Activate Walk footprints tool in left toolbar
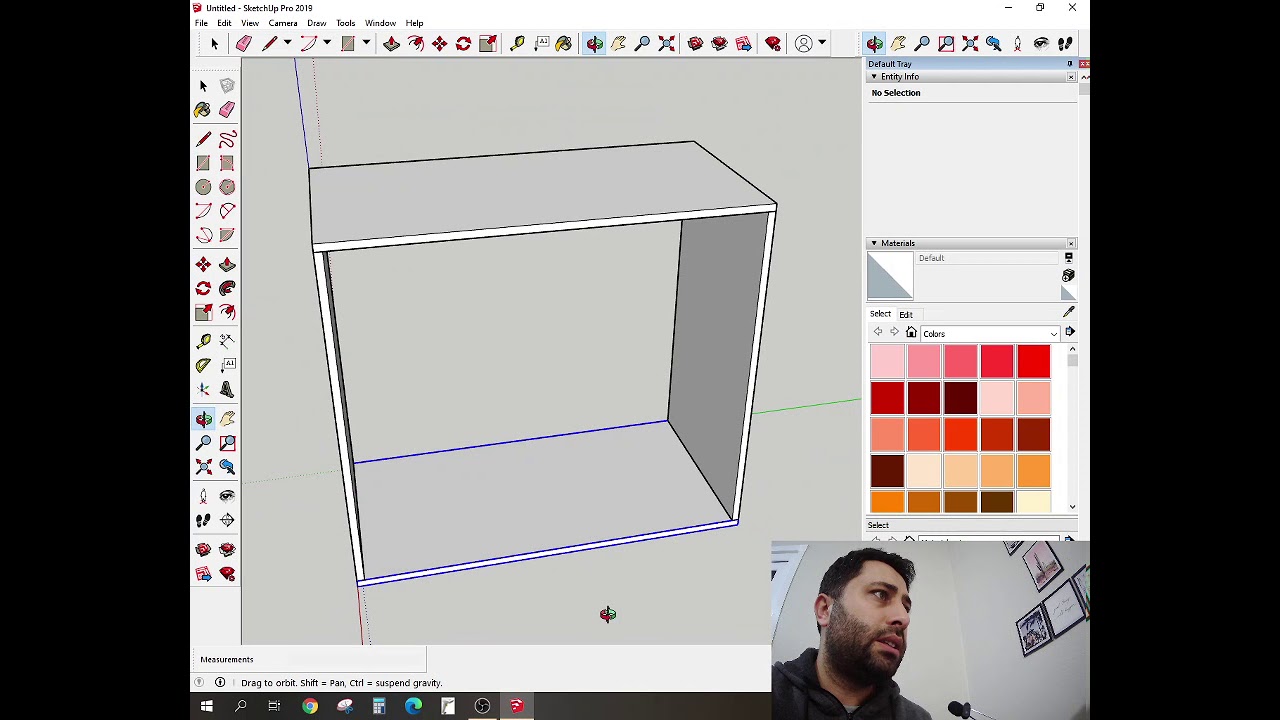 click(x=203, y=520)
